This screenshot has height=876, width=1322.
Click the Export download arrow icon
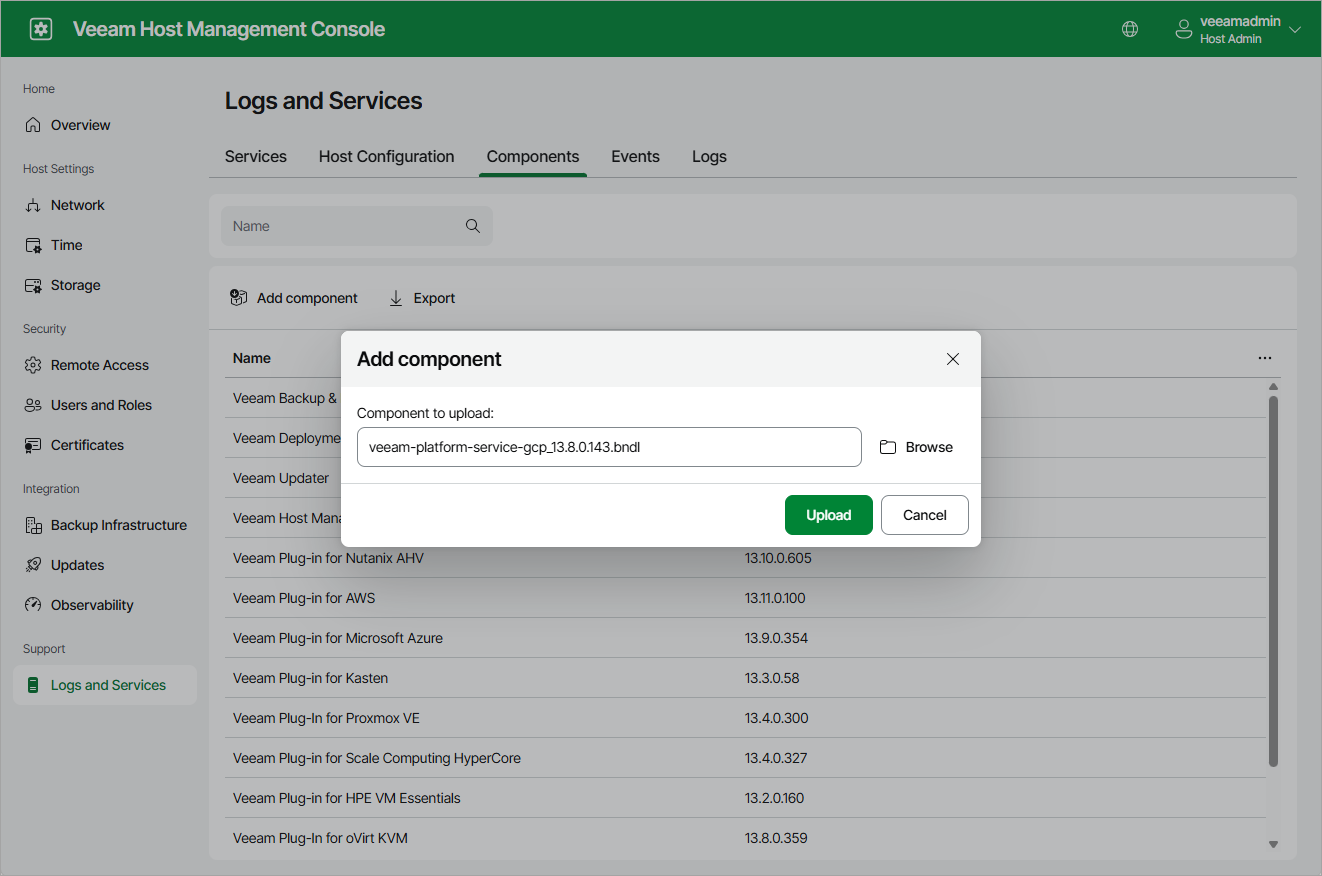click(x=396, y=298)
